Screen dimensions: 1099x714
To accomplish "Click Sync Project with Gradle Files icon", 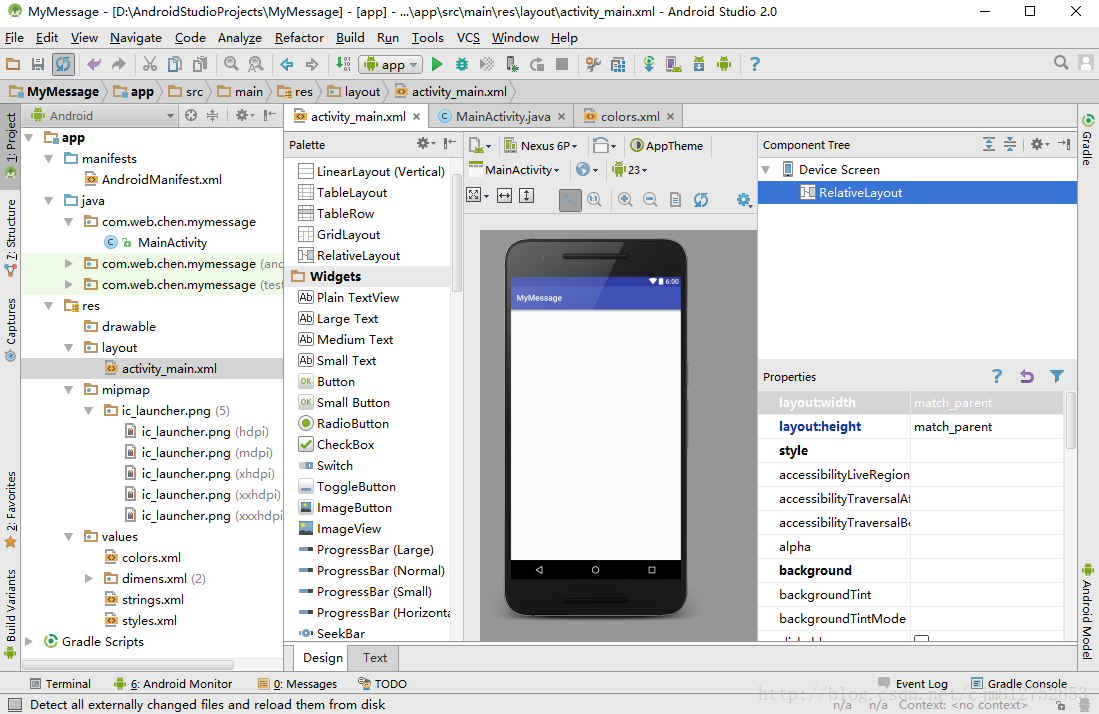I will 649,64.
